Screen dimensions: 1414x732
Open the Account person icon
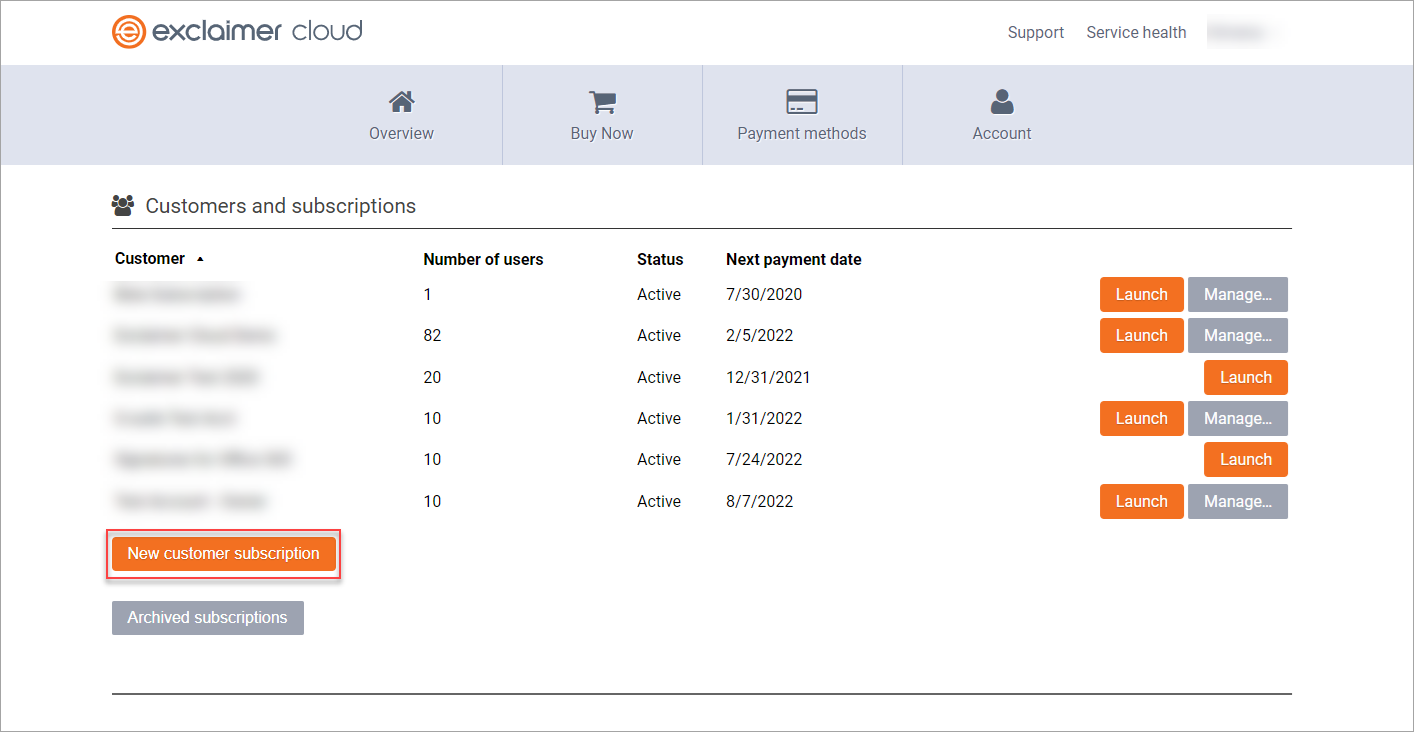1002,102
